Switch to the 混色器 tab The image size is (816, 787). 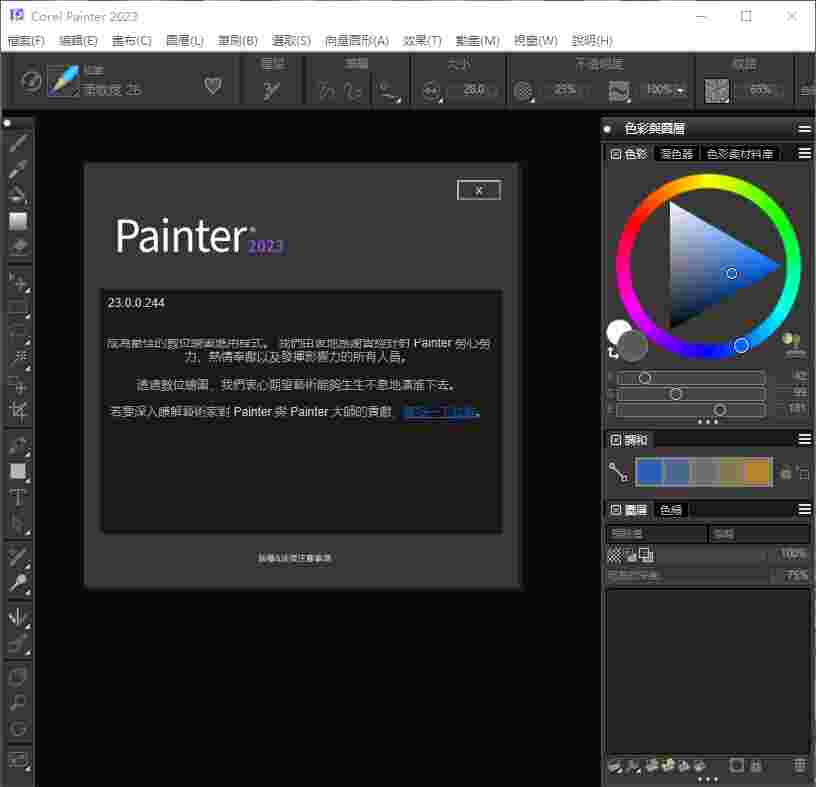click(676, 154)
